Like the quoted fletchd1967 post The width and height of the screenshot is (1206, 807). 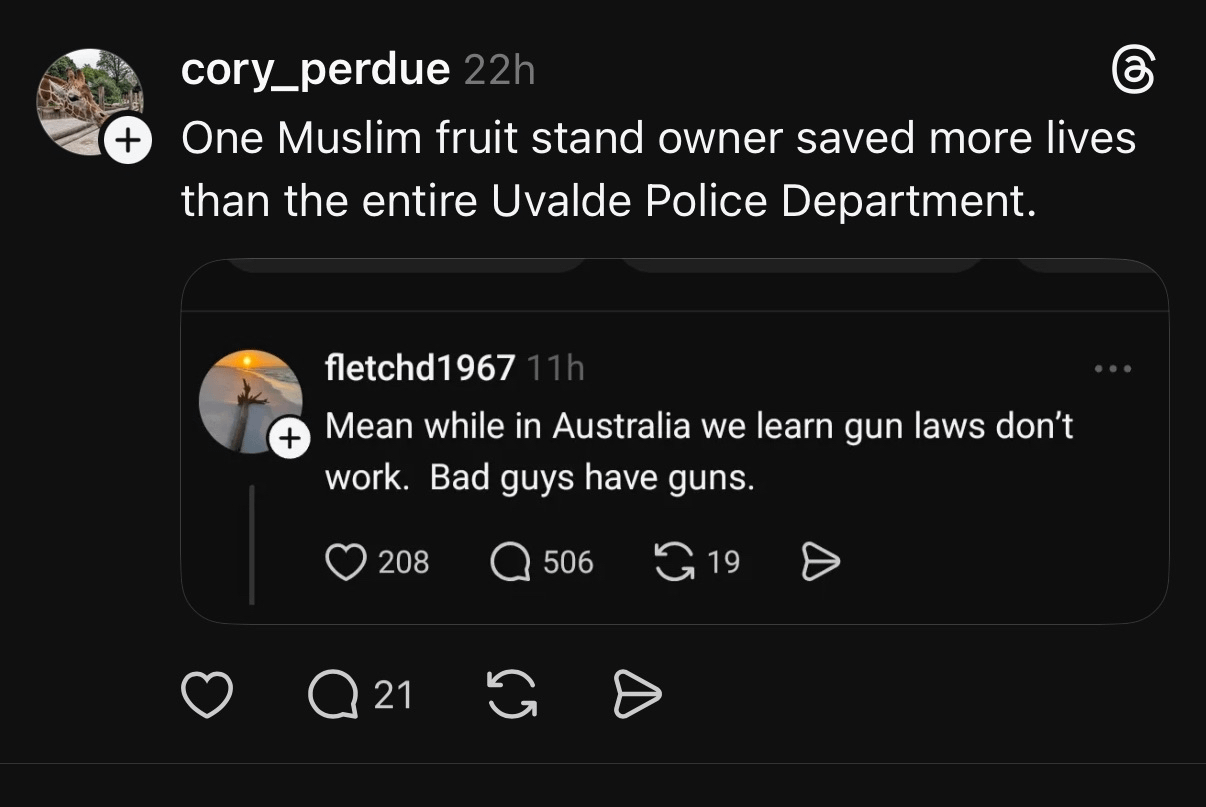click(x=347, y=563)
